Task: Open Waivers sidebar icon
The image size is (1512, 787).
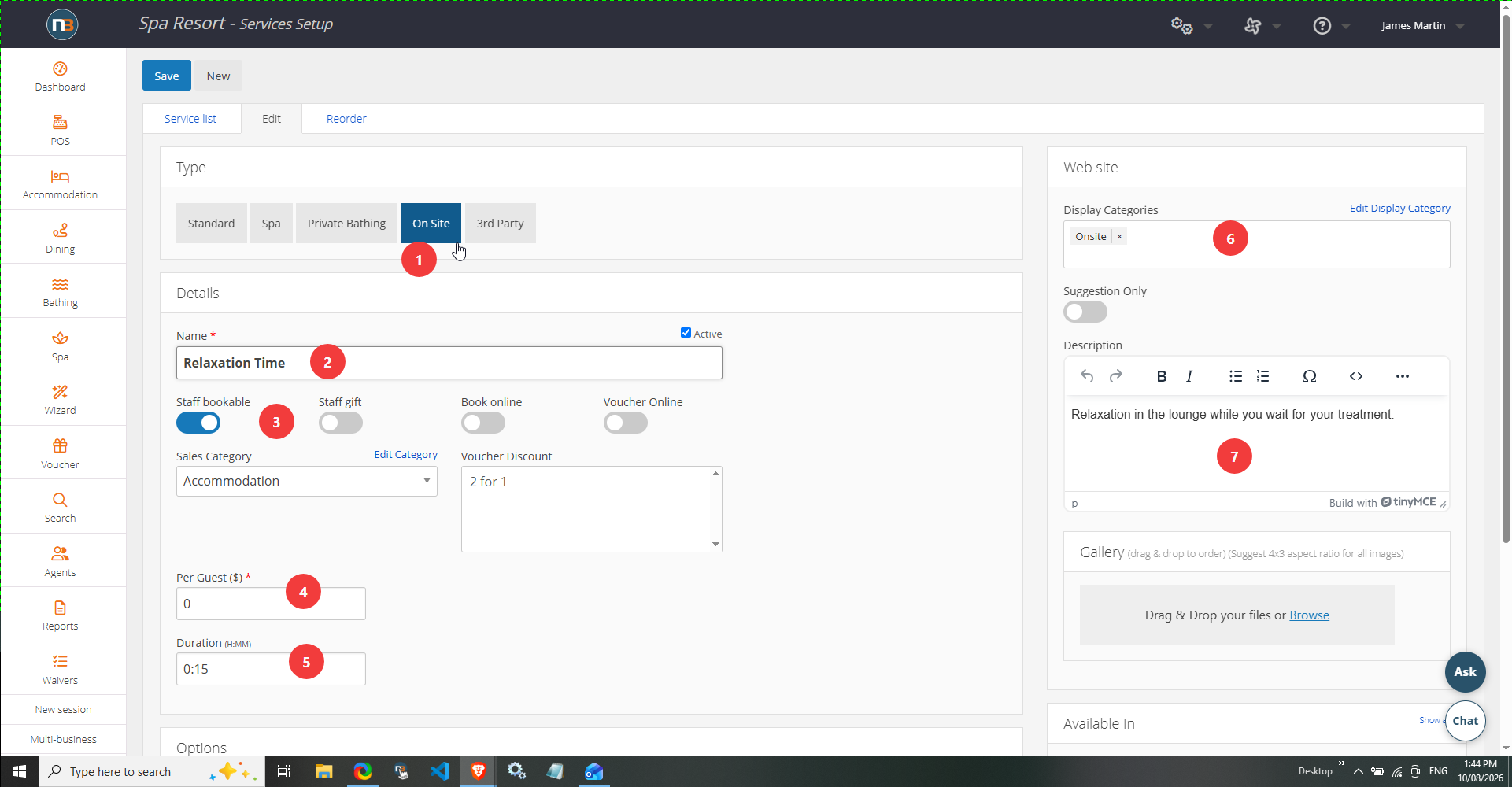Action: (60, 670)
